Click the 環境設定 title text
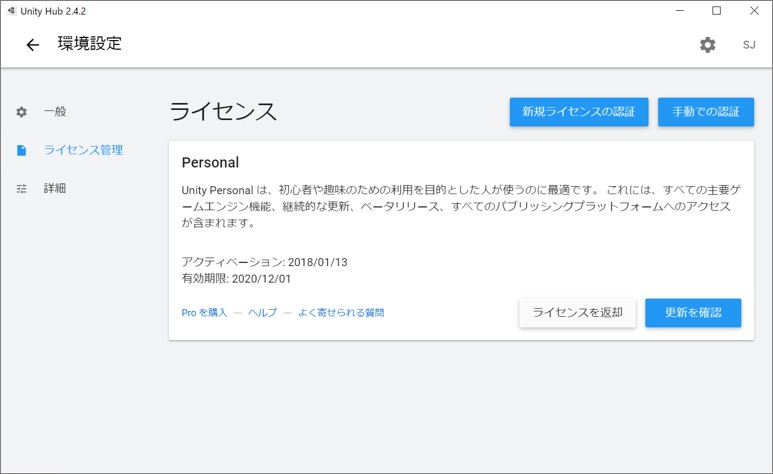Image resolution: width=773 pixels, height=474 pixels. click(x=90, y=43)
